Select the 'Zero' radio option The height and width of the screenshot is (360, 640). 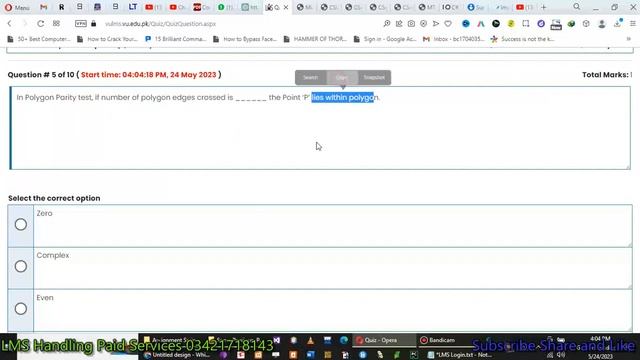(x=21, y=224)
